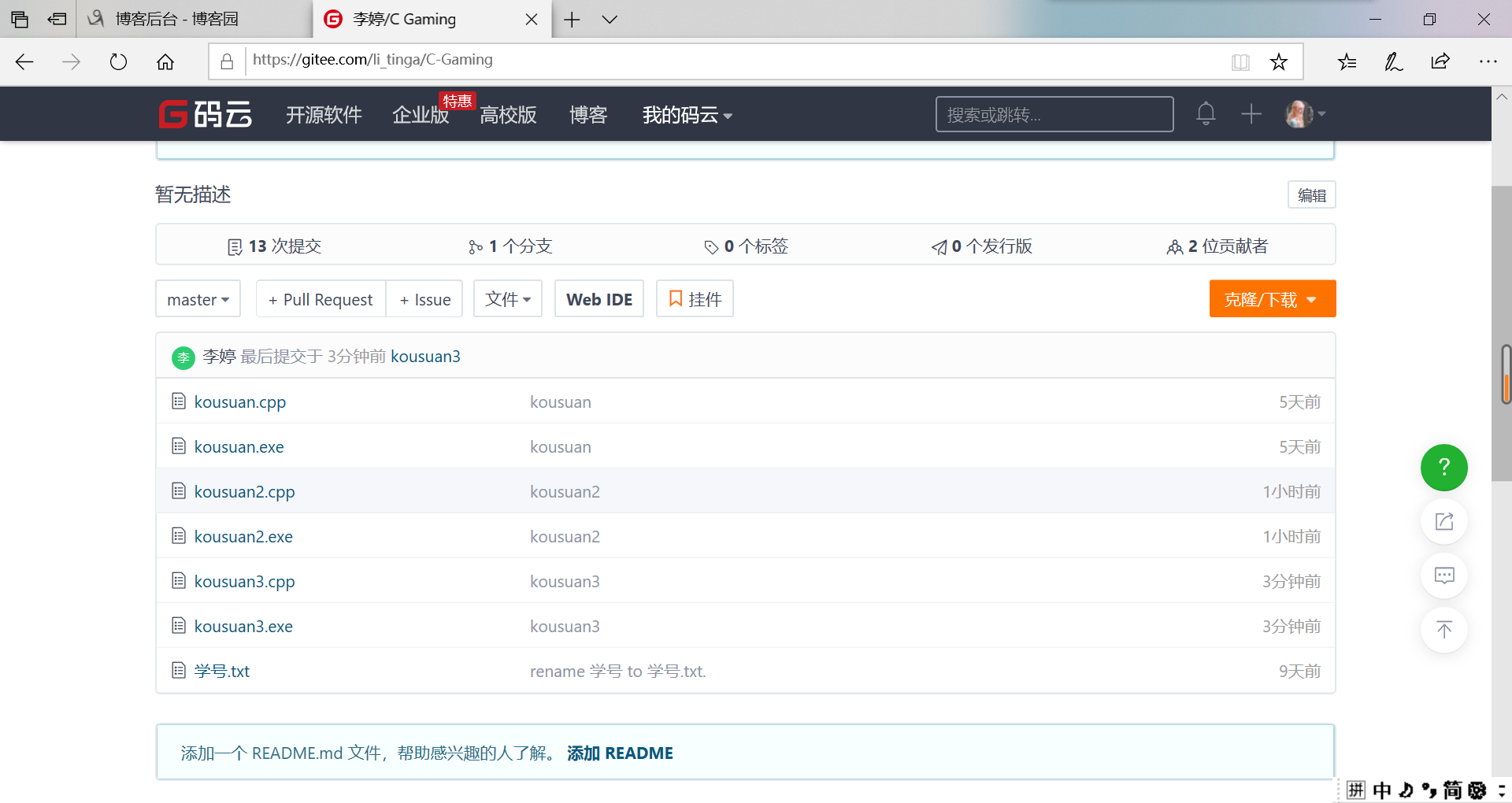Image resolution: width=1512 pixels, height=803 pixels.
Task: View the 13 次提交 commits link
Action: coord(274,246)
